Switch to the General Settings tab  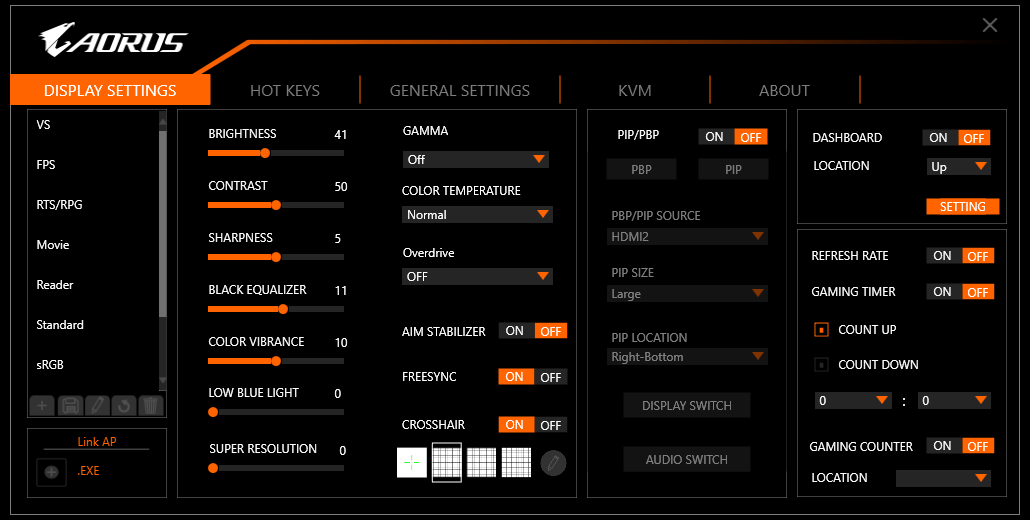point(460,91)
